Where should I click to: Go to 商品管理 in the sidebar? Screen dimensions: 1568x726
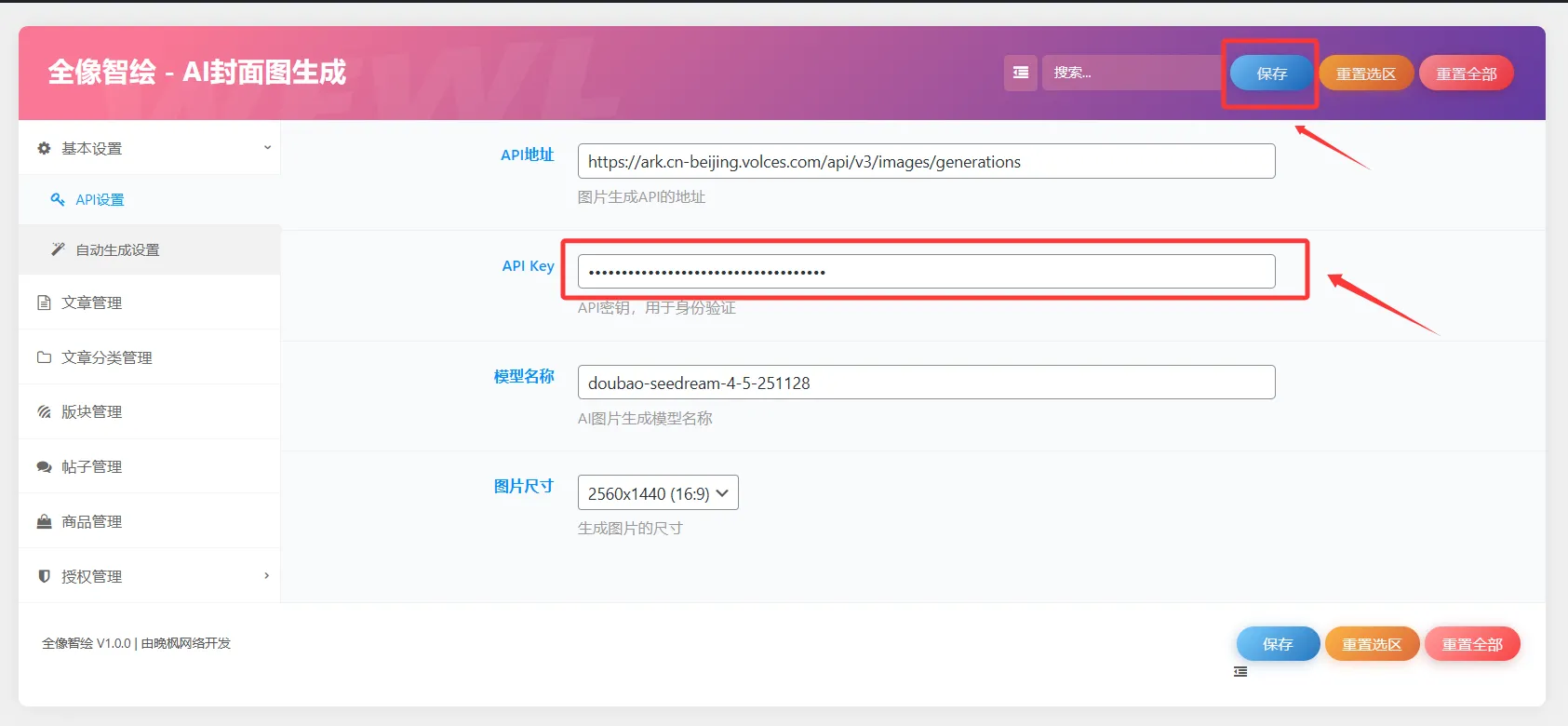point(149,521)
